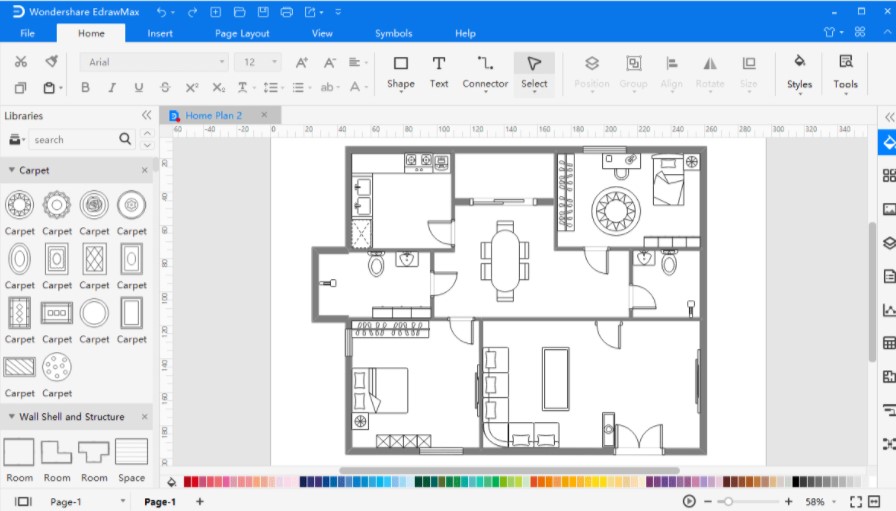
Task: Click the zoom in plus button
Action: (789, 501)
